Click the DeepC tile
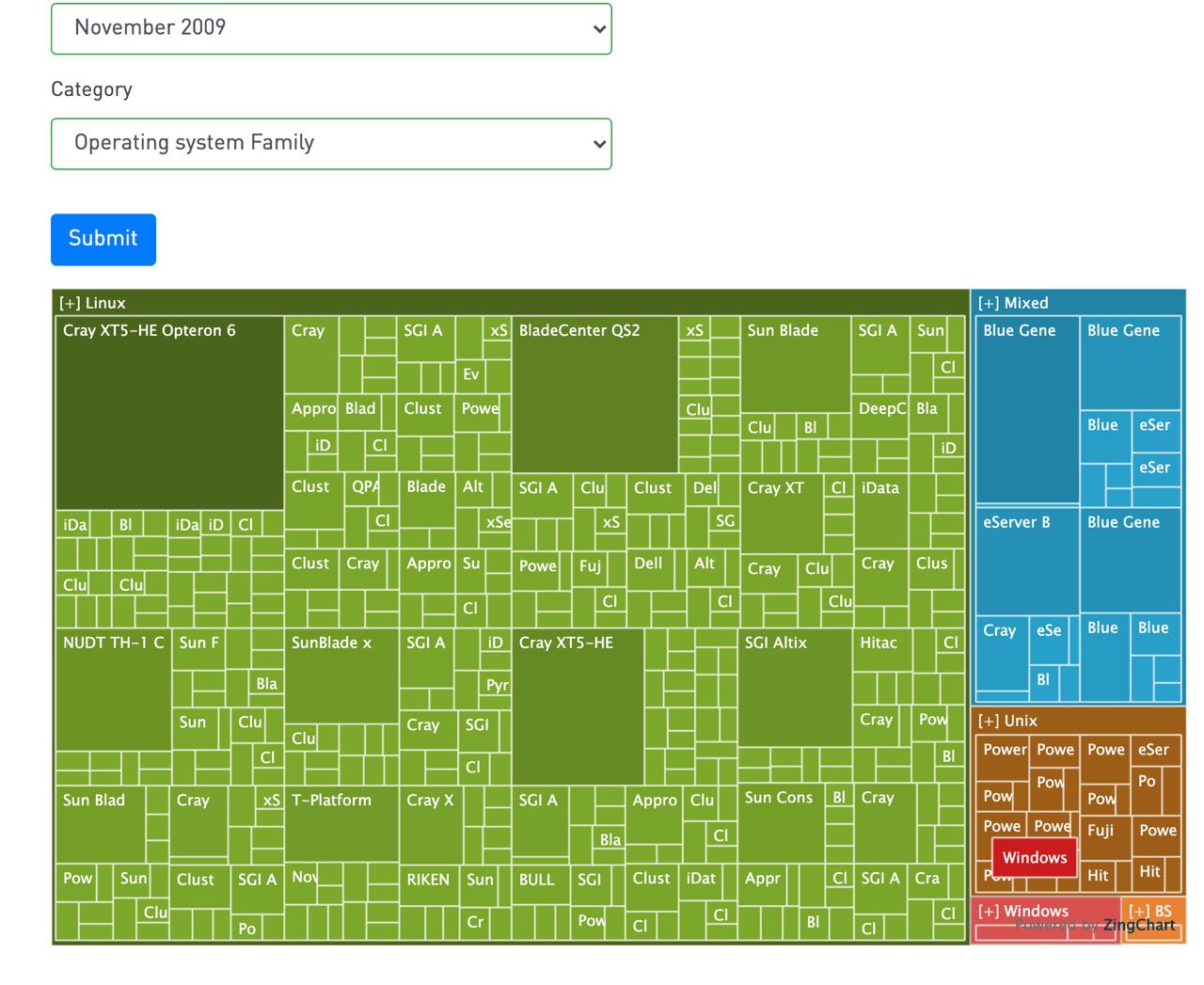1204x985 pixels. (x=881, y=415)
